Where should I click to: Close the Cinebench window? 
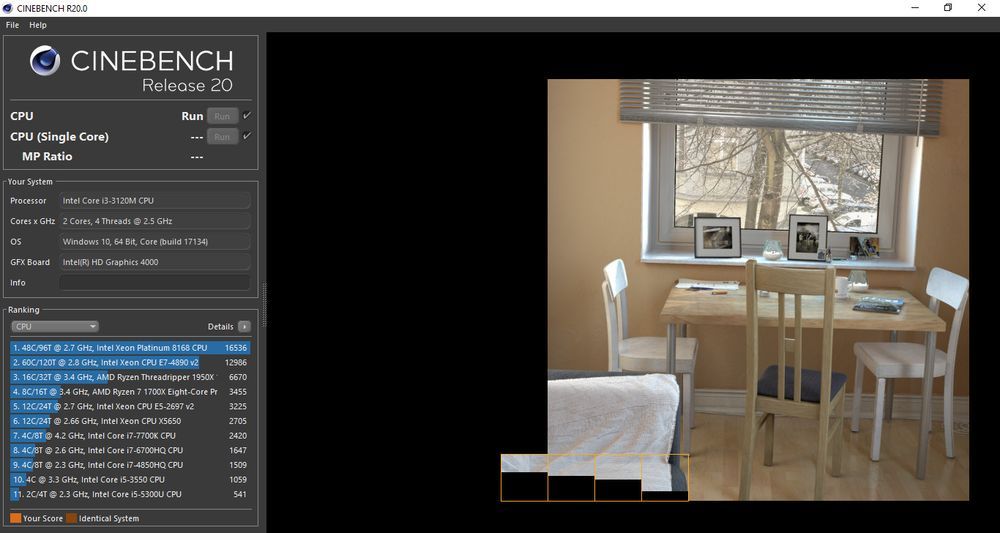[x=982, y=8]
